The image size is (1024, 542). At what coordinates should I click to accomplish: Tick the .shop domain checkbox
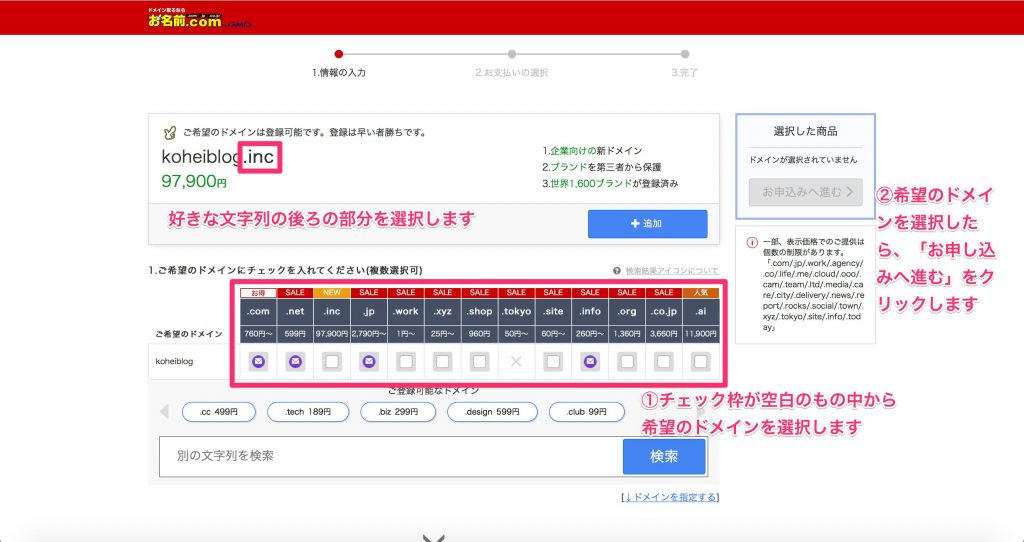479,361
